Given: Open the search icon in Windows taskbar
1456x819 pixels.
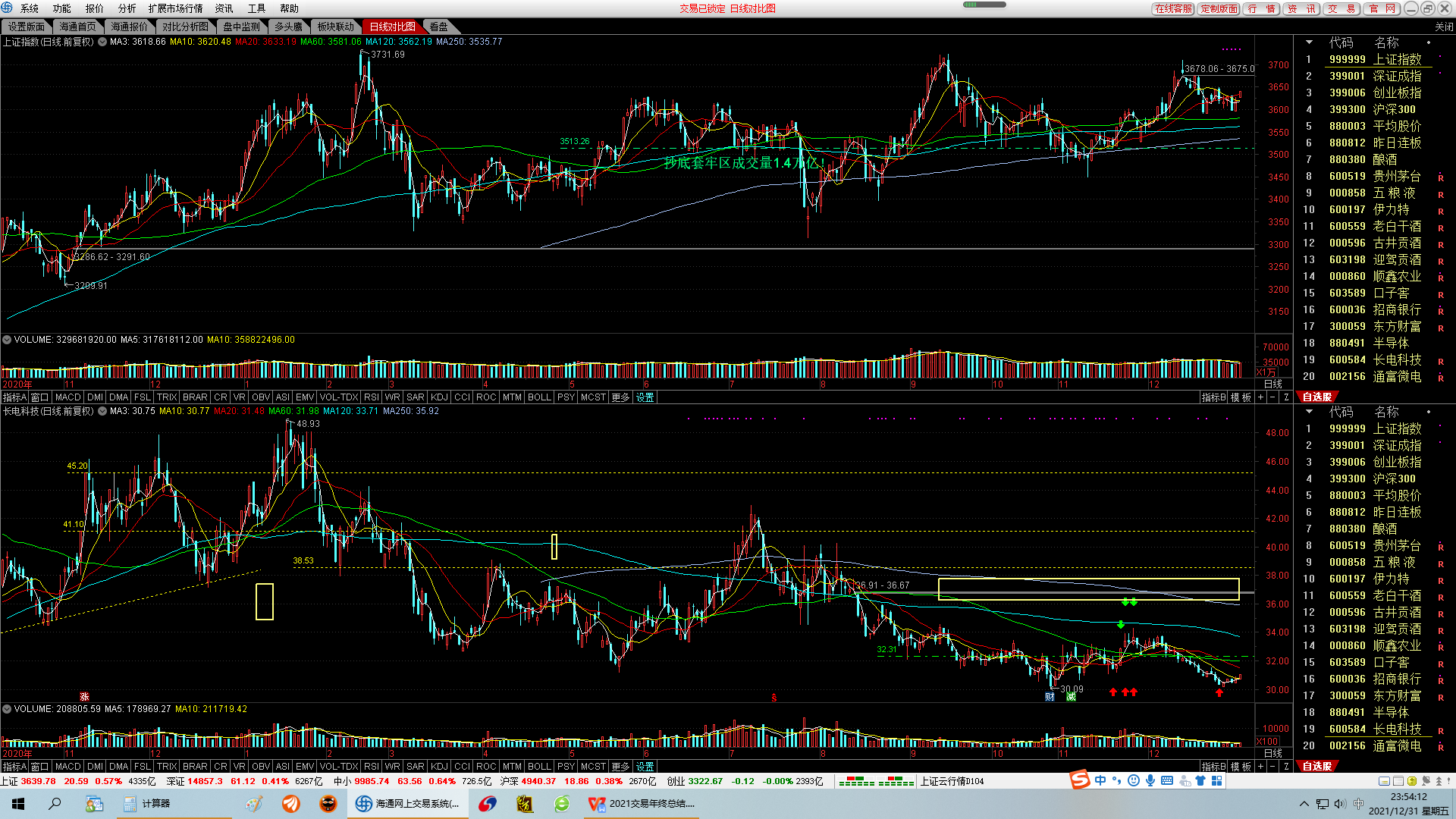Looking at the screenshot, I should pos(55,804).
